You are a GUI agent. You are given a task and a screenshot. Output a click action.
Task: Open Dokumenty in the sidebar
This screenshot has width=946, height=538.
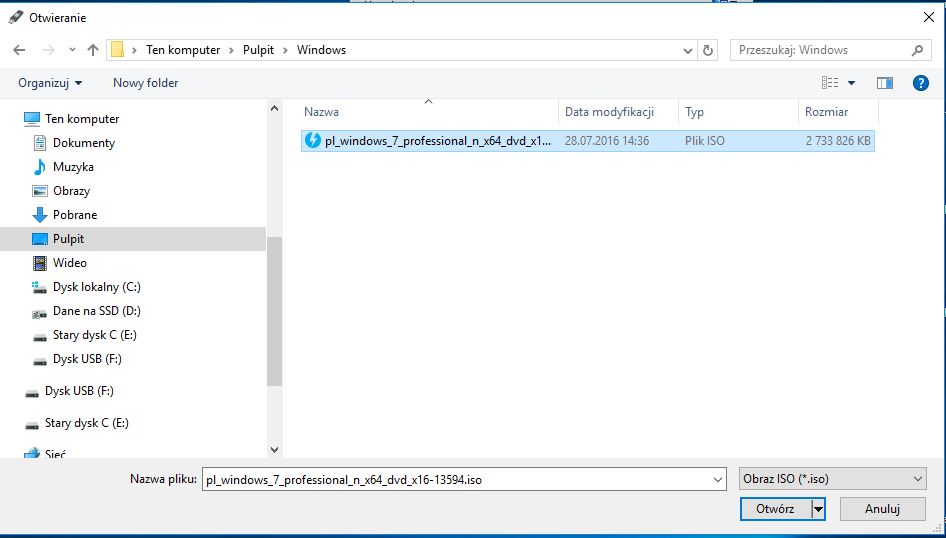click(x=84, y=143)
